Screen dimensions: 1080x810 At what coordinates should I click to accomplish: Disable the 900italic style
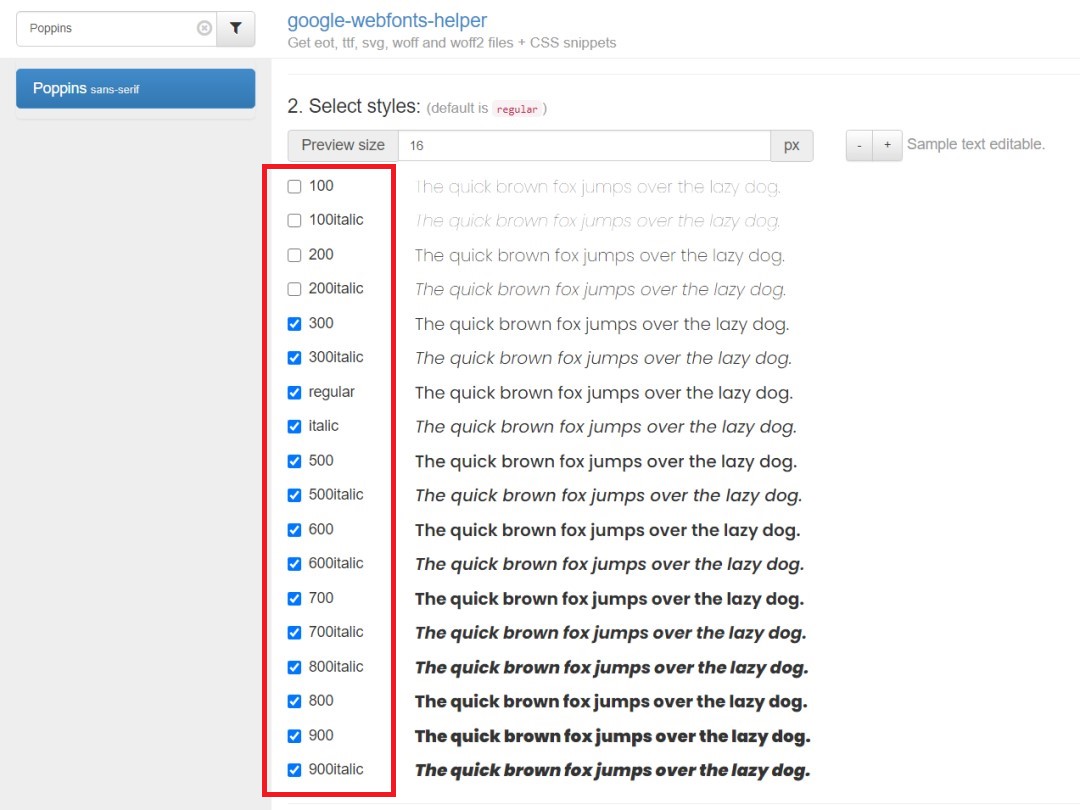pyautogui.click(x=295, y=769)
